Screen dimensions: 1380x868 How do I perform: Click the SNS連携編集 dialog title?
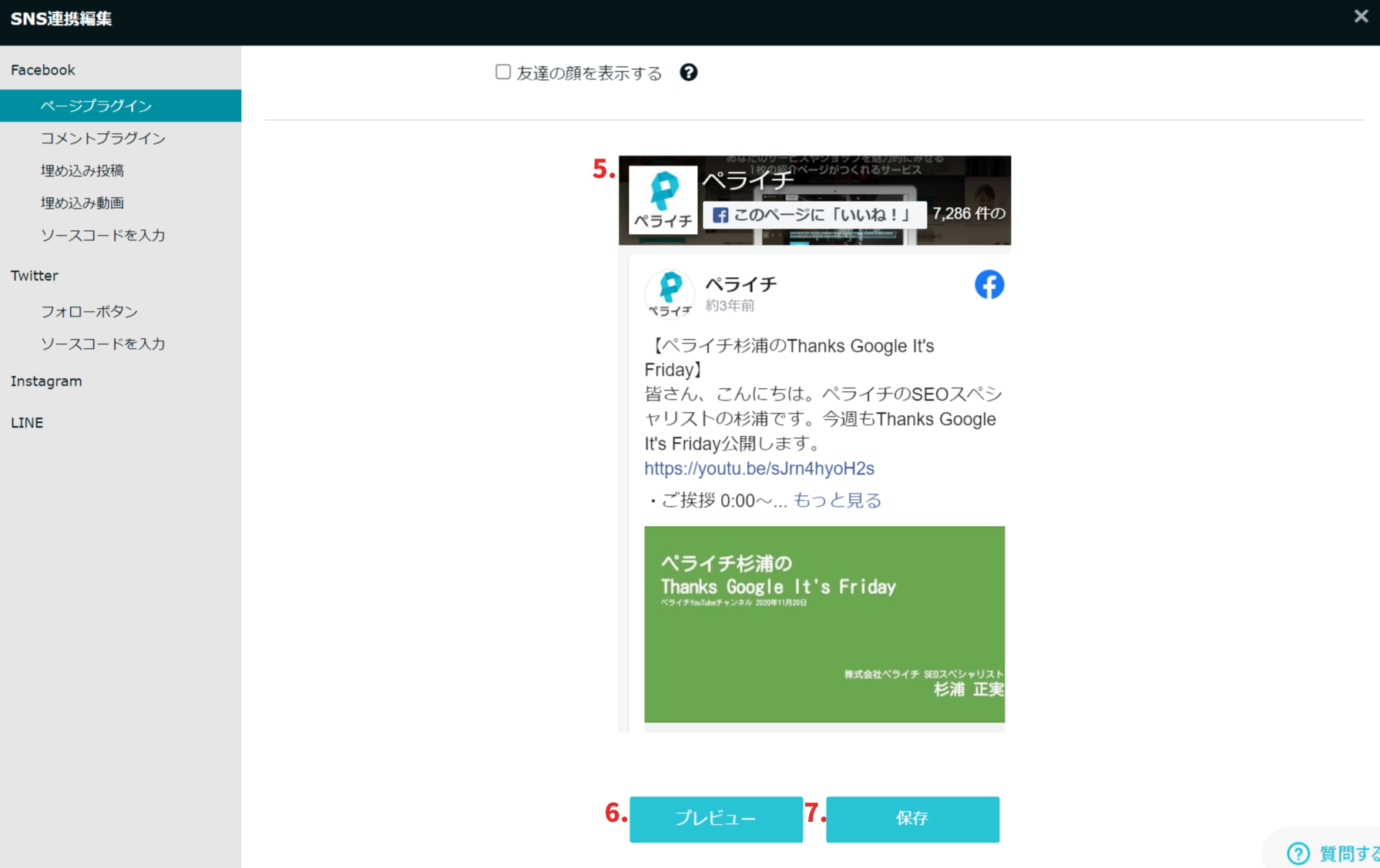(61, 18)
